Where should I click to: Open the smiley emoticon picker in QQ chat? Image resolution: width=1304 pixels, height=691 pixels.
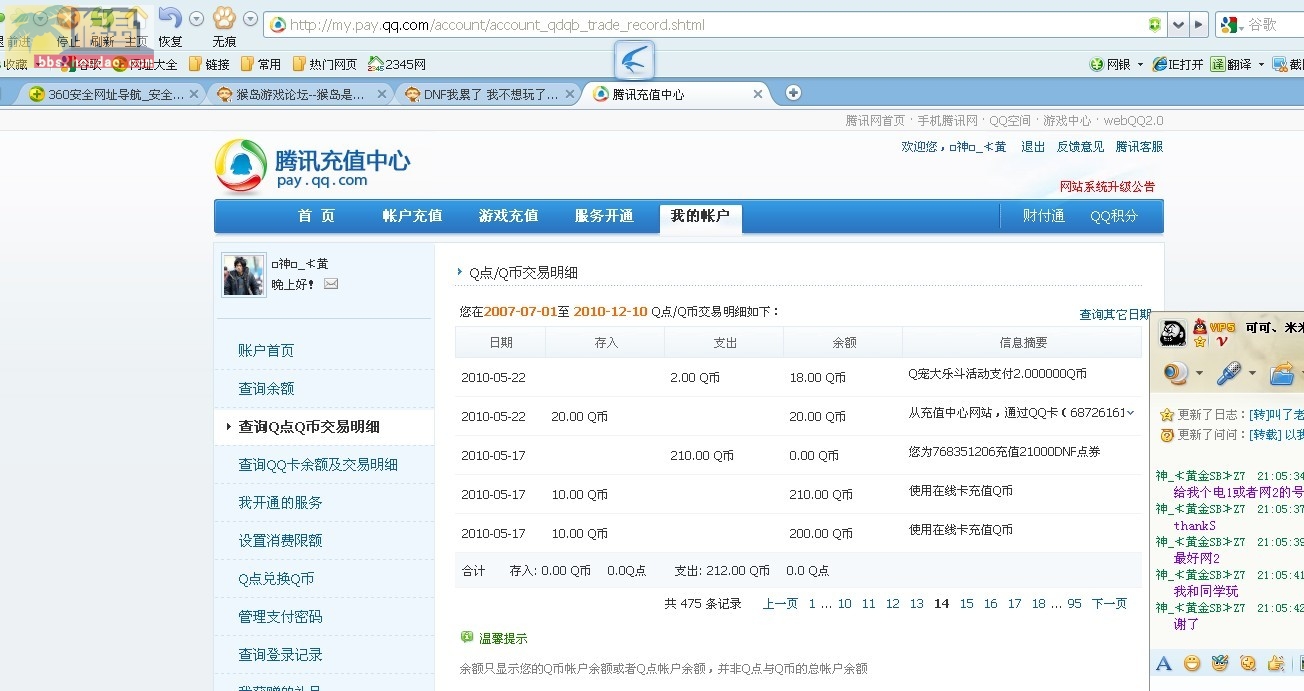coord(1192,663)
